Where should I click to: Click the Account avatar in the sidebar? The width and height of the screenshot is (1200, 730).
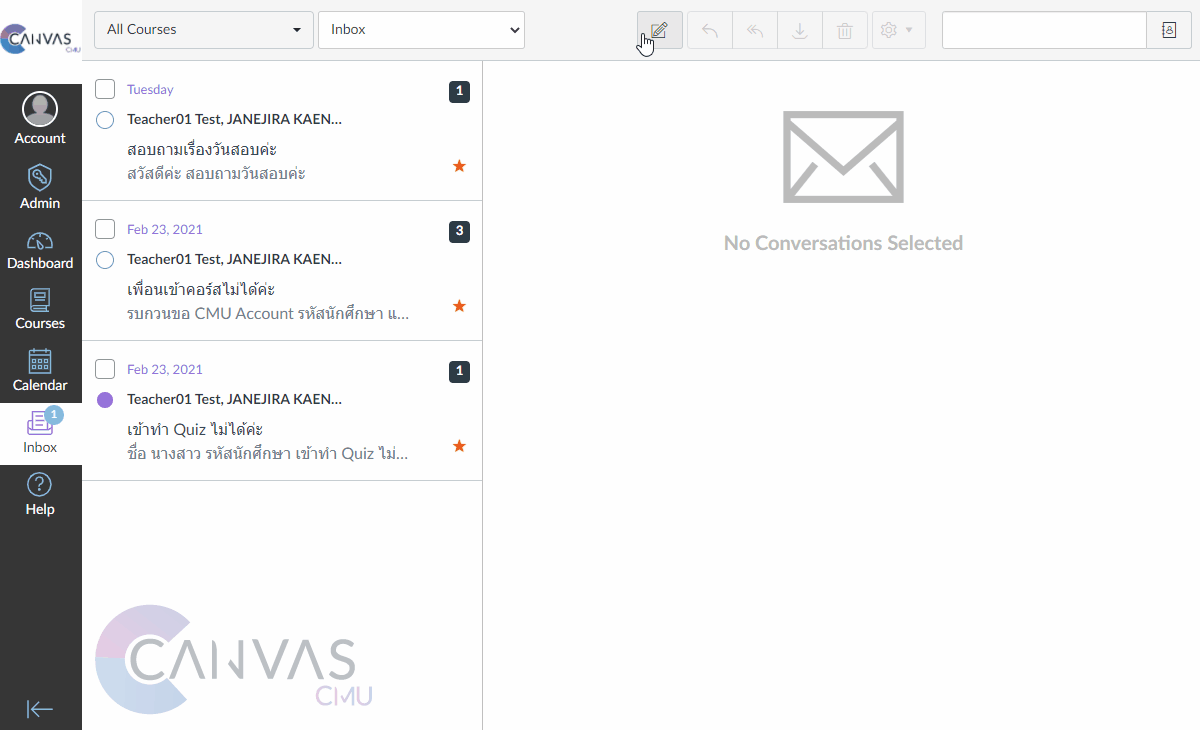coord(40,110)
